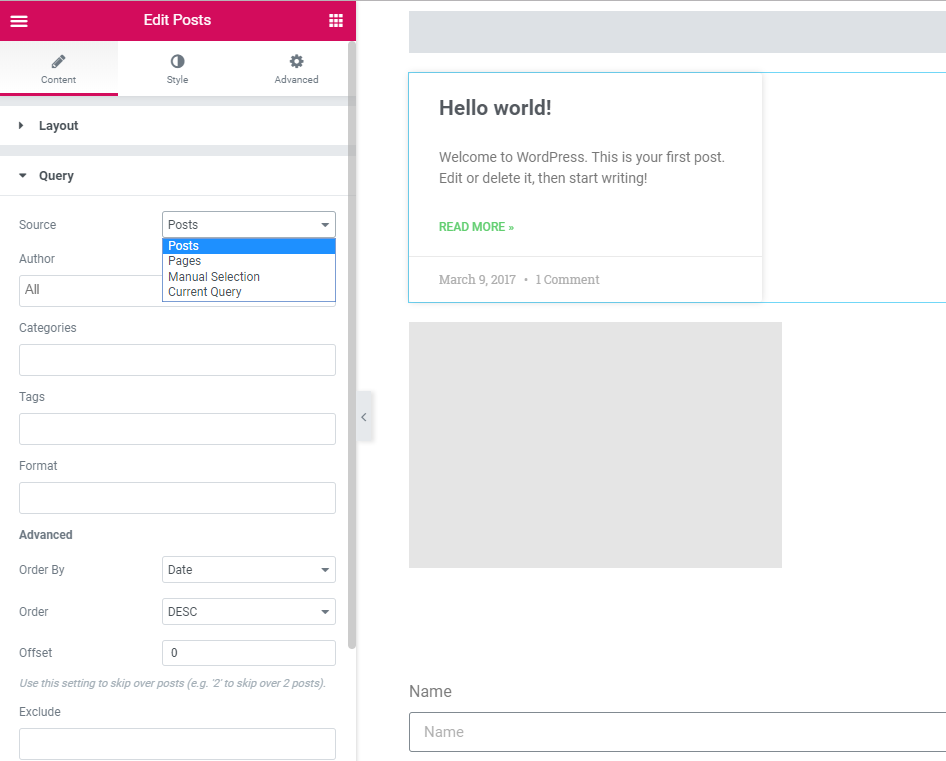Pick Current Query from dropdown list
The width and height of the screenshot is (946, 761).
pyautogui.click(x=205, y=292)
